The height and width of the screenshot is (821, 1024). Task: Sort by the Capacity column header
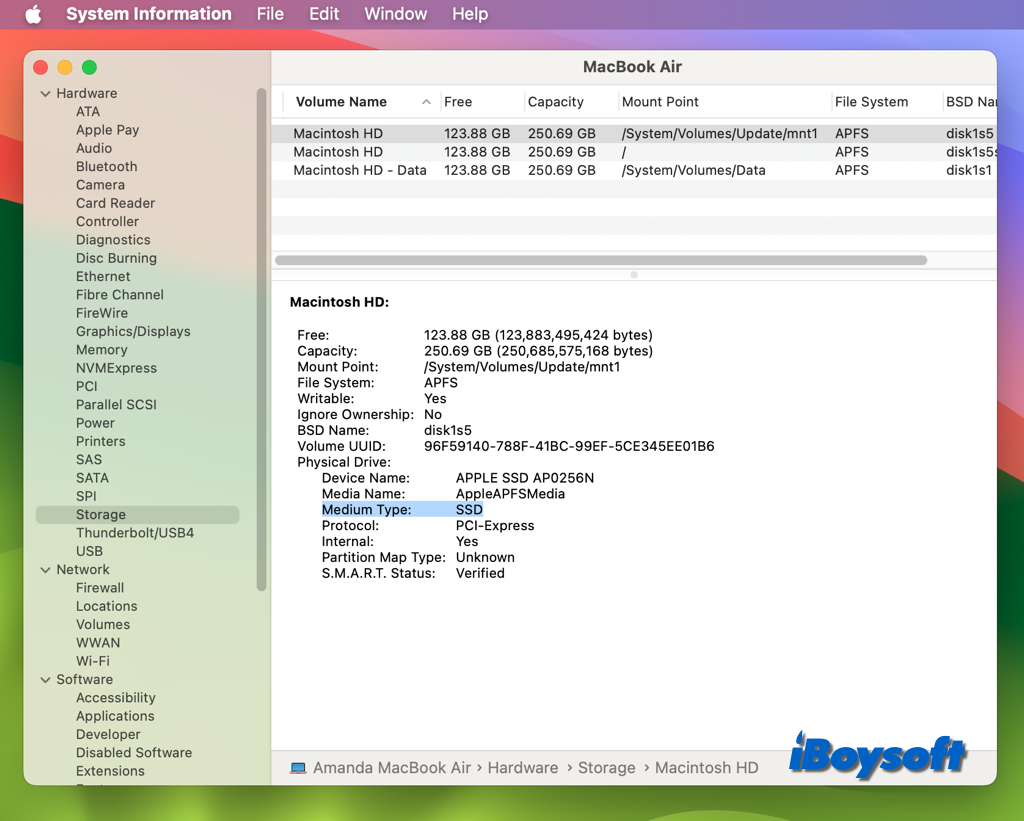click(x=556, y=102)
